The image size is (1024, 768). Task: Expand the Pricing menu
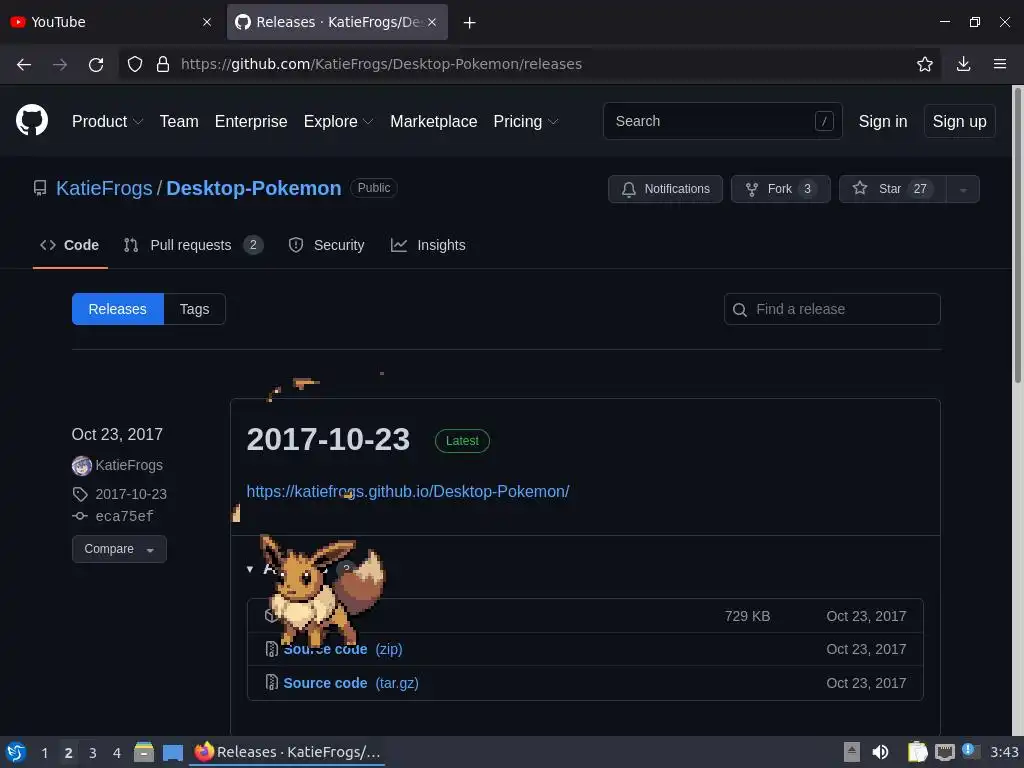526,121
